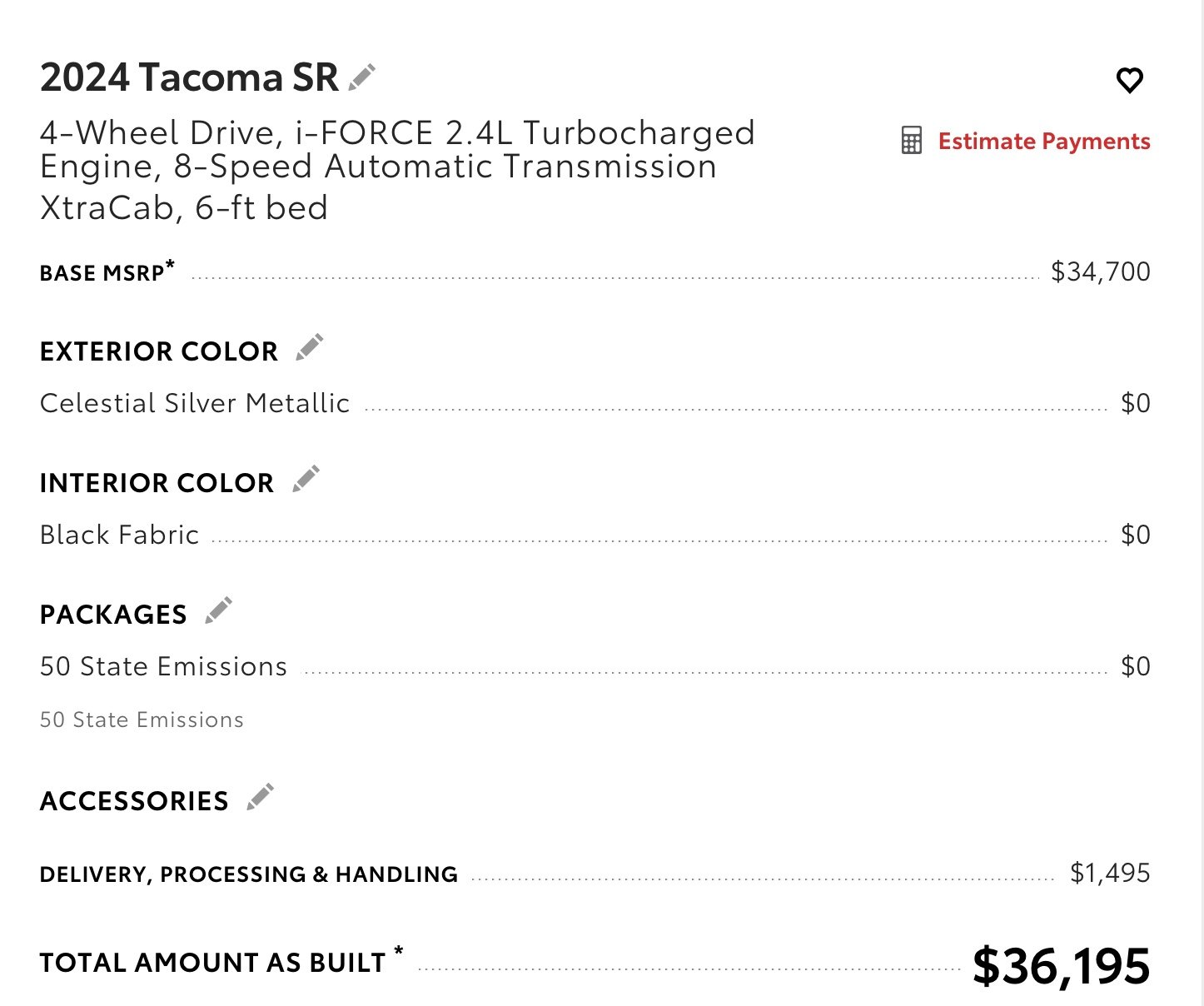Edit the Exterior Color with pencil icon
This screenshot has width=1204, height=1006.
[x=310, y=348]
